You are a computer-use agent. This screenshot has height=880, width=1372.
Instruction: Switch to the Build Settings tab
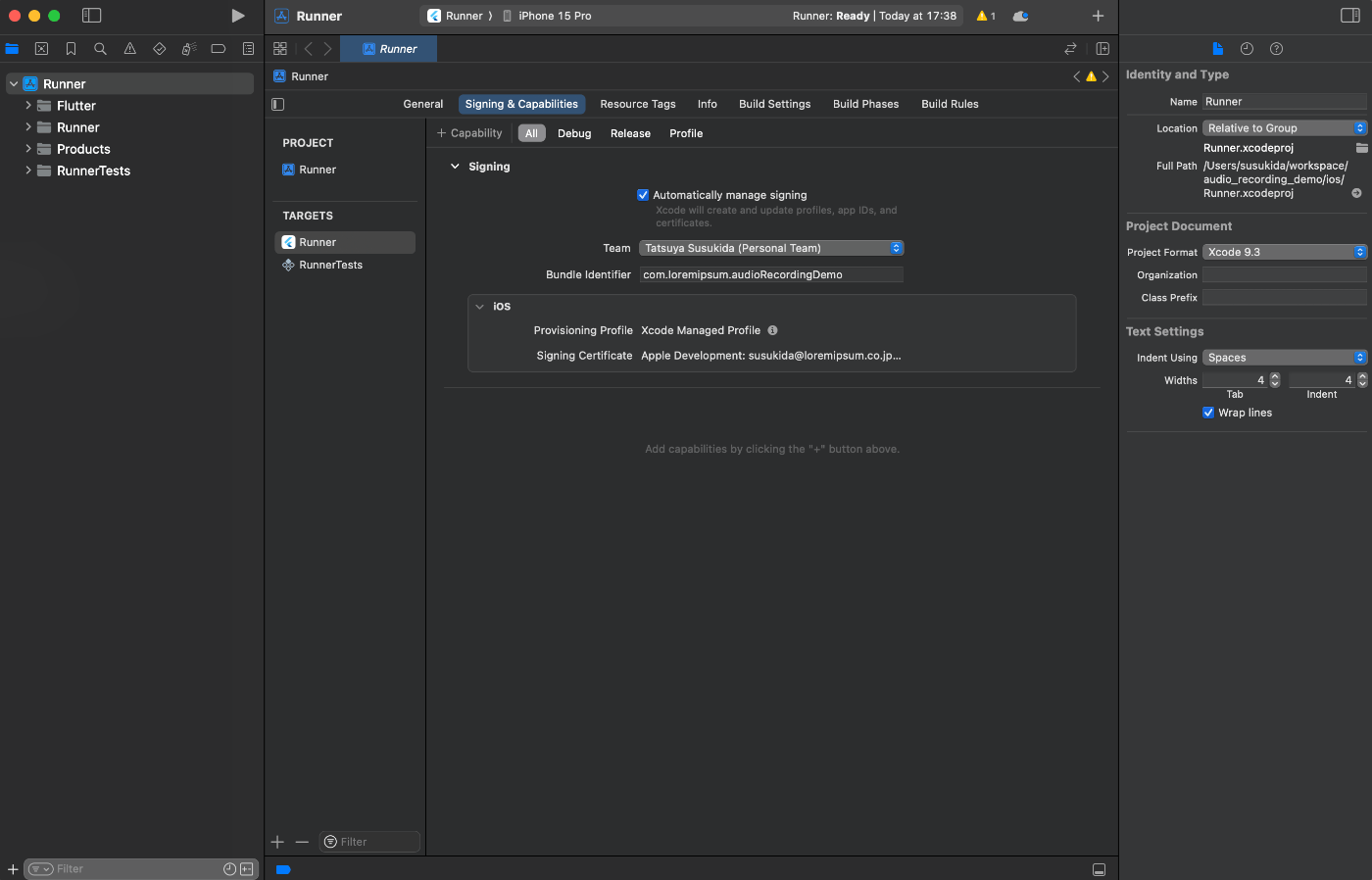pos(775,104)
